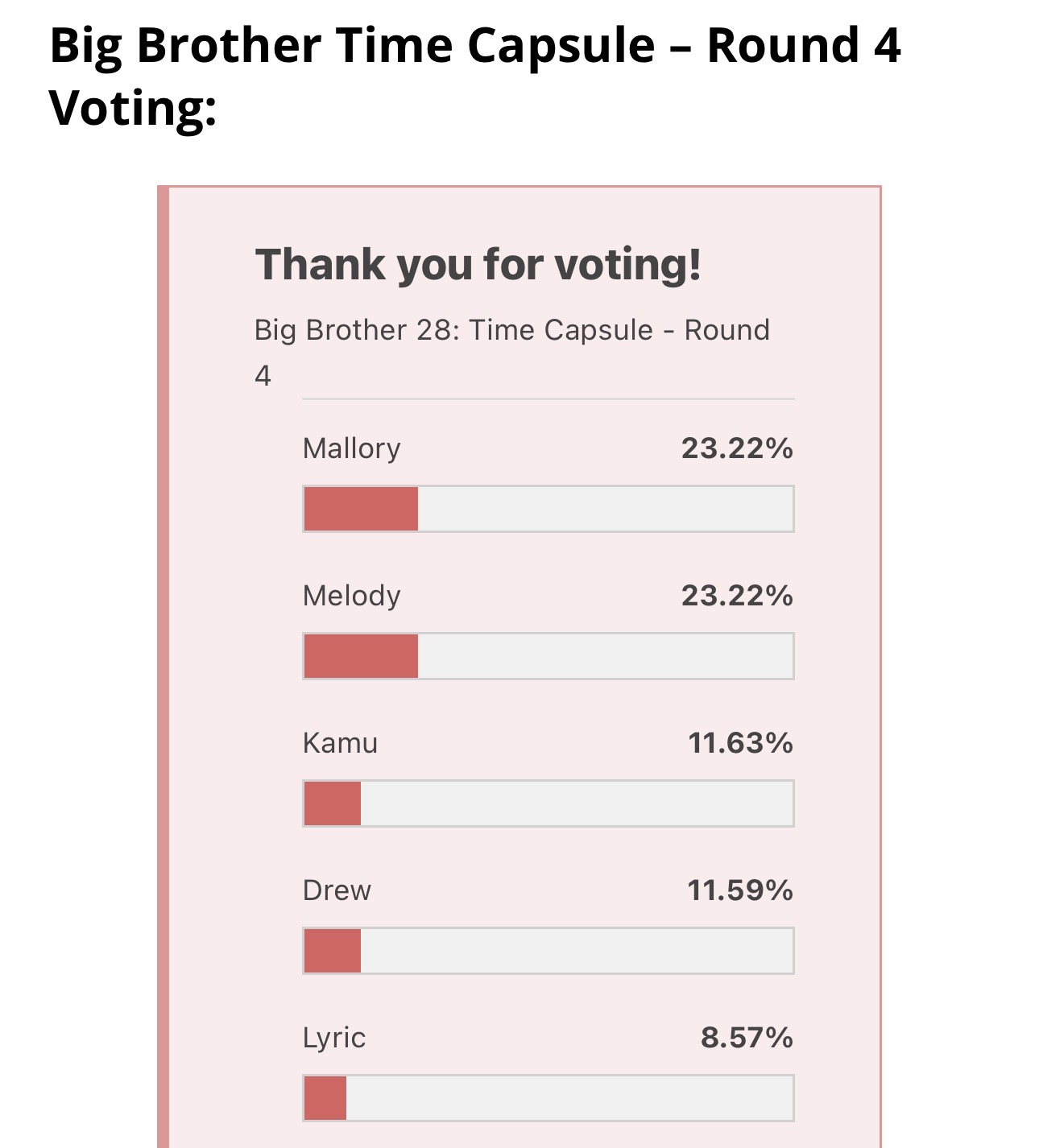Click the red fill of Mallory's bar

pos(361,509)
